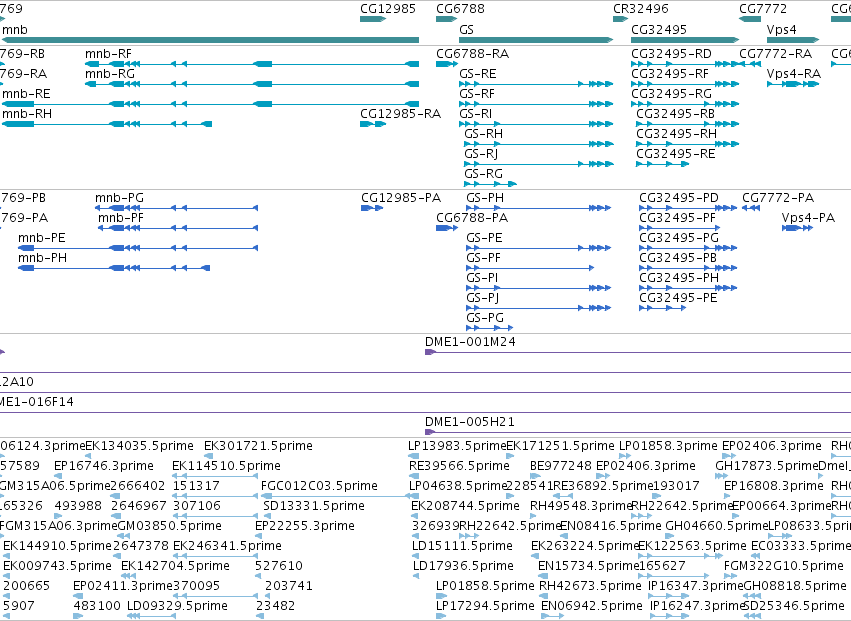Viewport: 851px width, 621px height.
Task: Click the GS gene label above the teal bar
Action: pyautogui.click(x=466, y=30)
